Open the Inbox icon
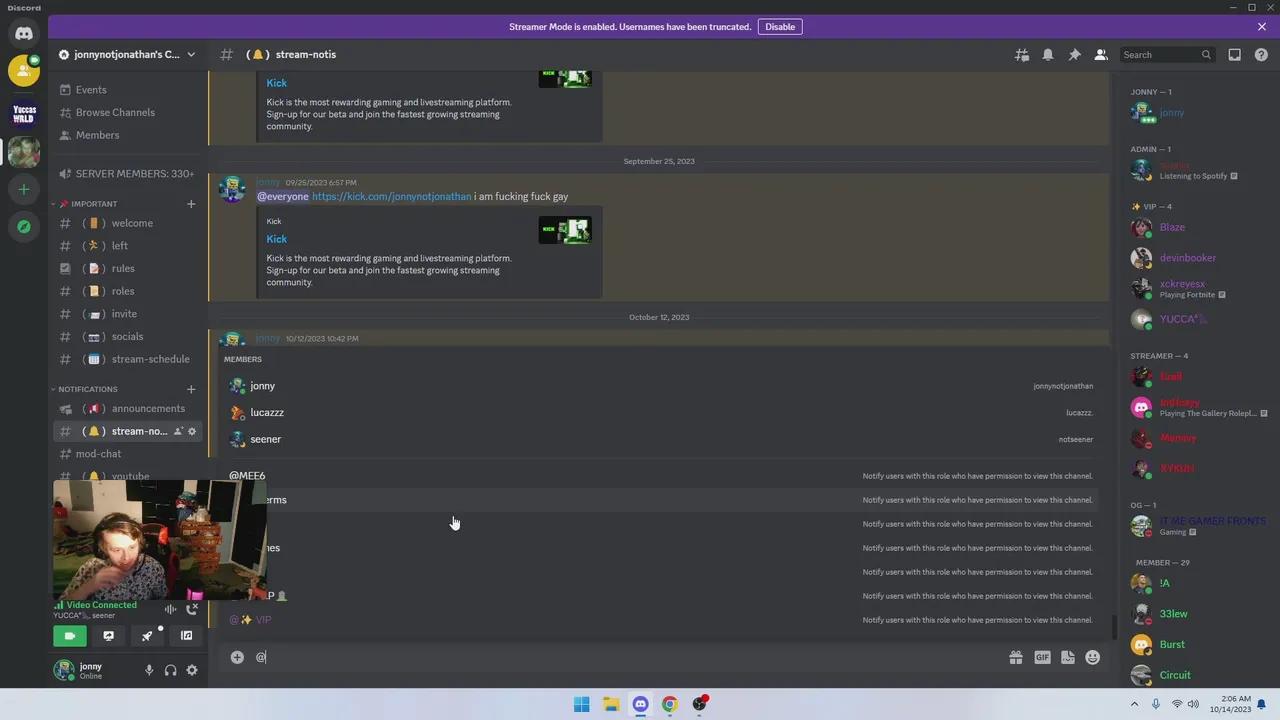This screenshot has width=1280, height=720. pos(1234,55)
